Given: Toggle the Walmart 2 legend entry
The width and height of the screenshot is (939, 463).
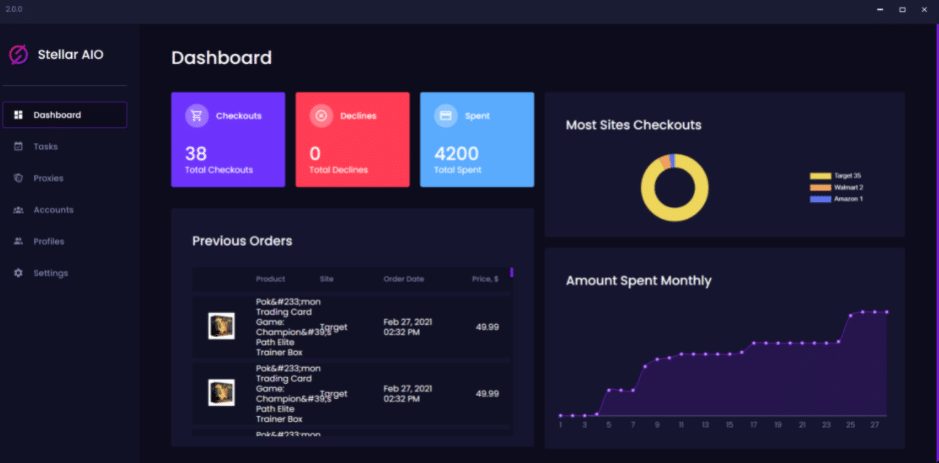Looking at the screenshot, I should [x=837, y=187].
